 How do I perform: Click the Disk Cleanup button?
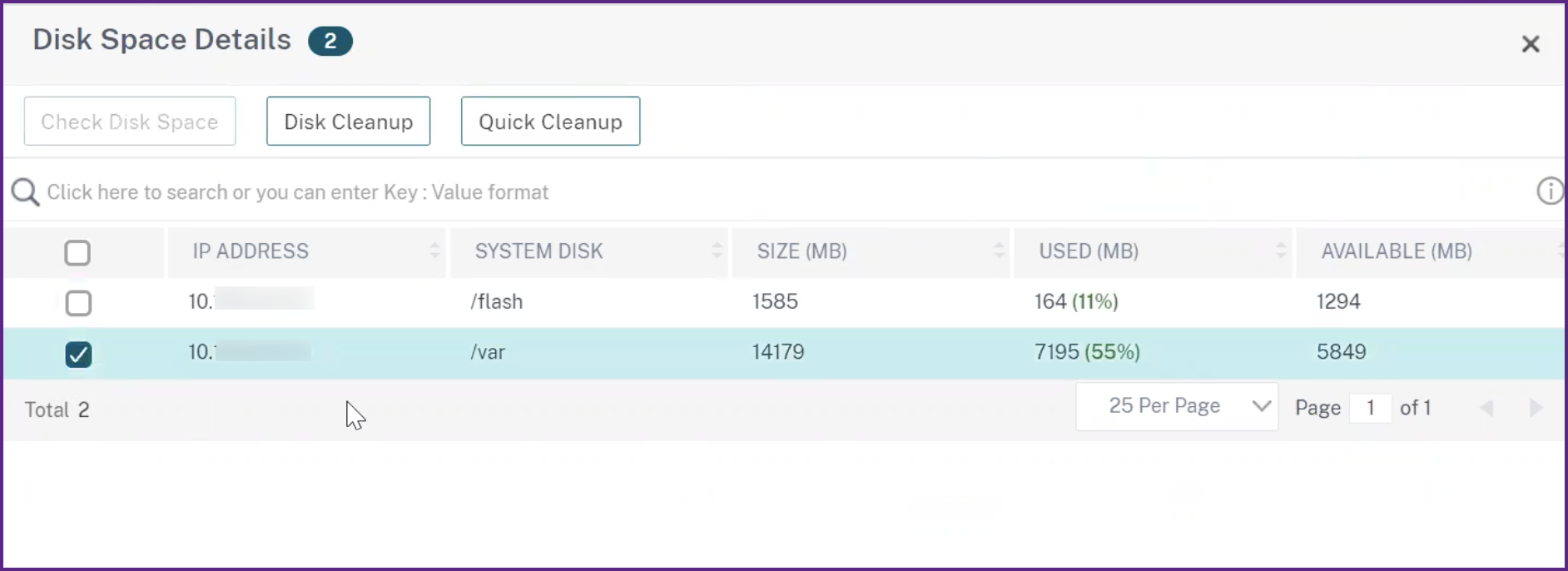click(348, 122)
